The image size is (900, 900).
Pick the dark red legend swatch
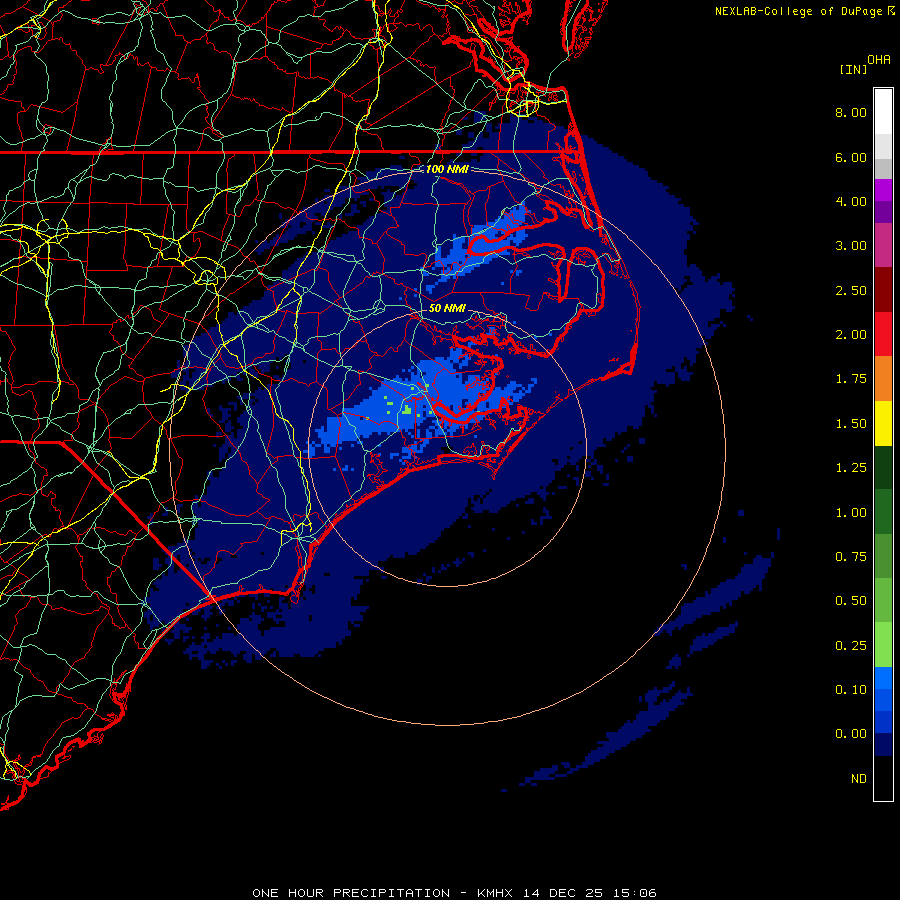[883, 290]
